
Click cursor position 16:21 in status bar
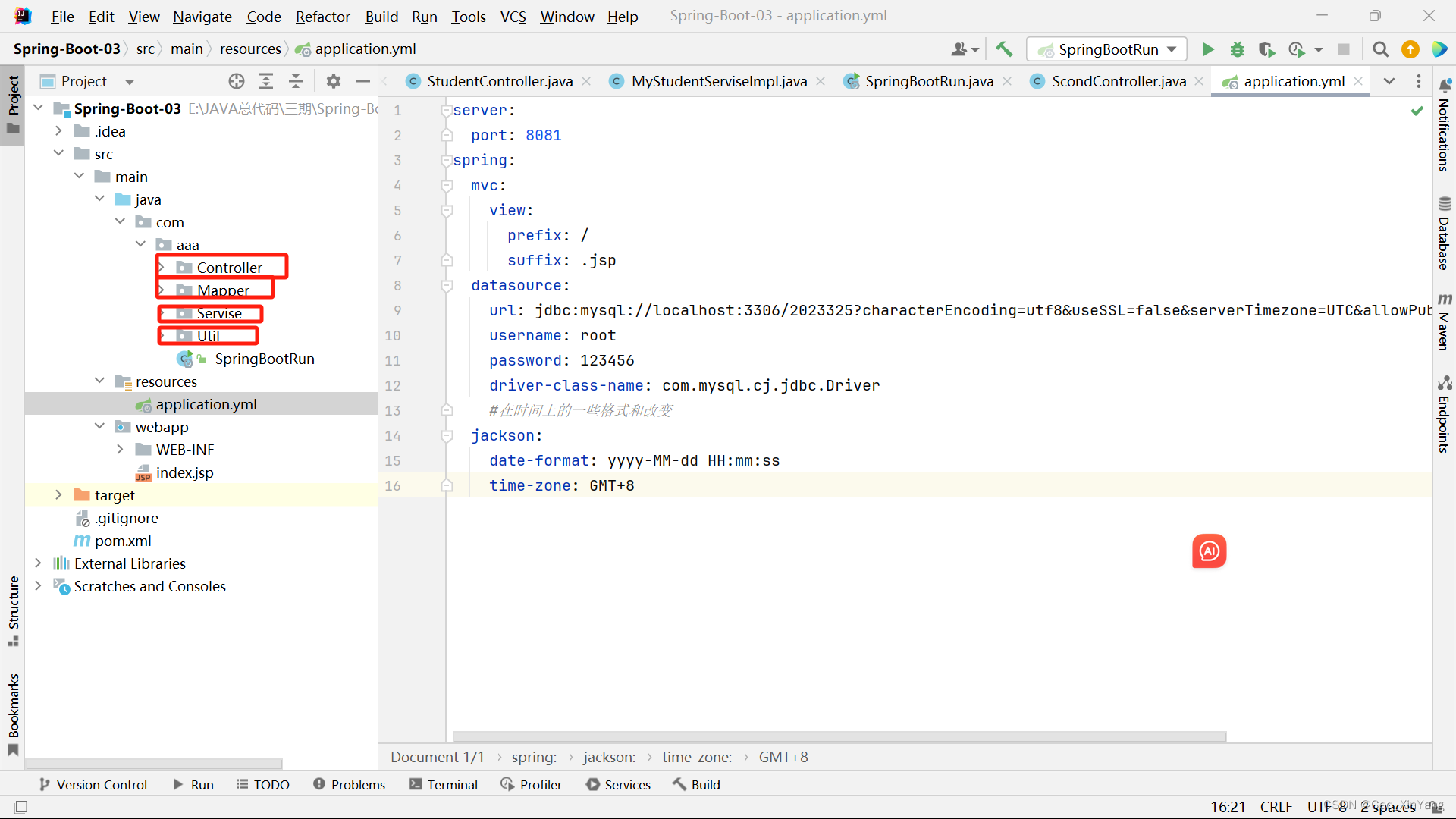pos(1228,808)
